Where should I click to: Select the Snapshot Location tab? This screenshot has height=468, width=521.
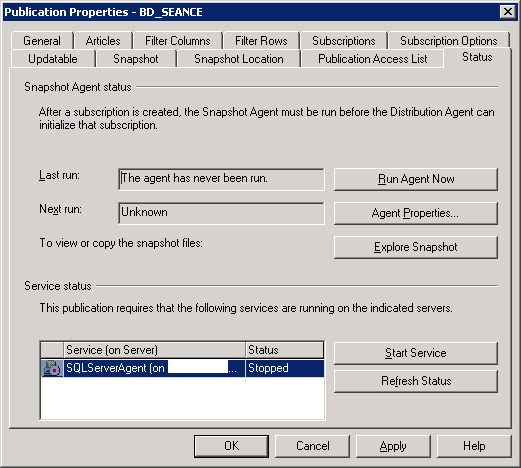239,59
